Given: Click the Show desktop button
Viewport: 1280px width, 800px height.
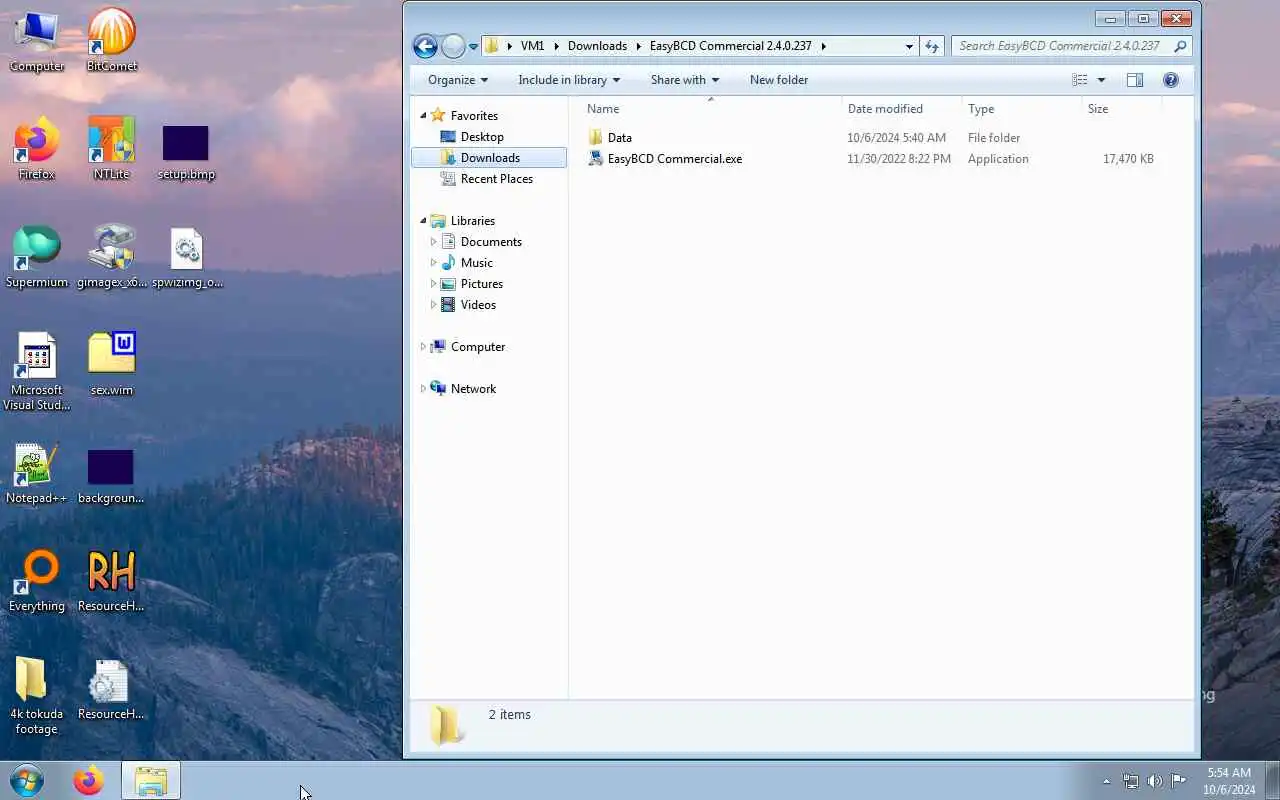Looking at the screenshot, I should click(1272, 781).
